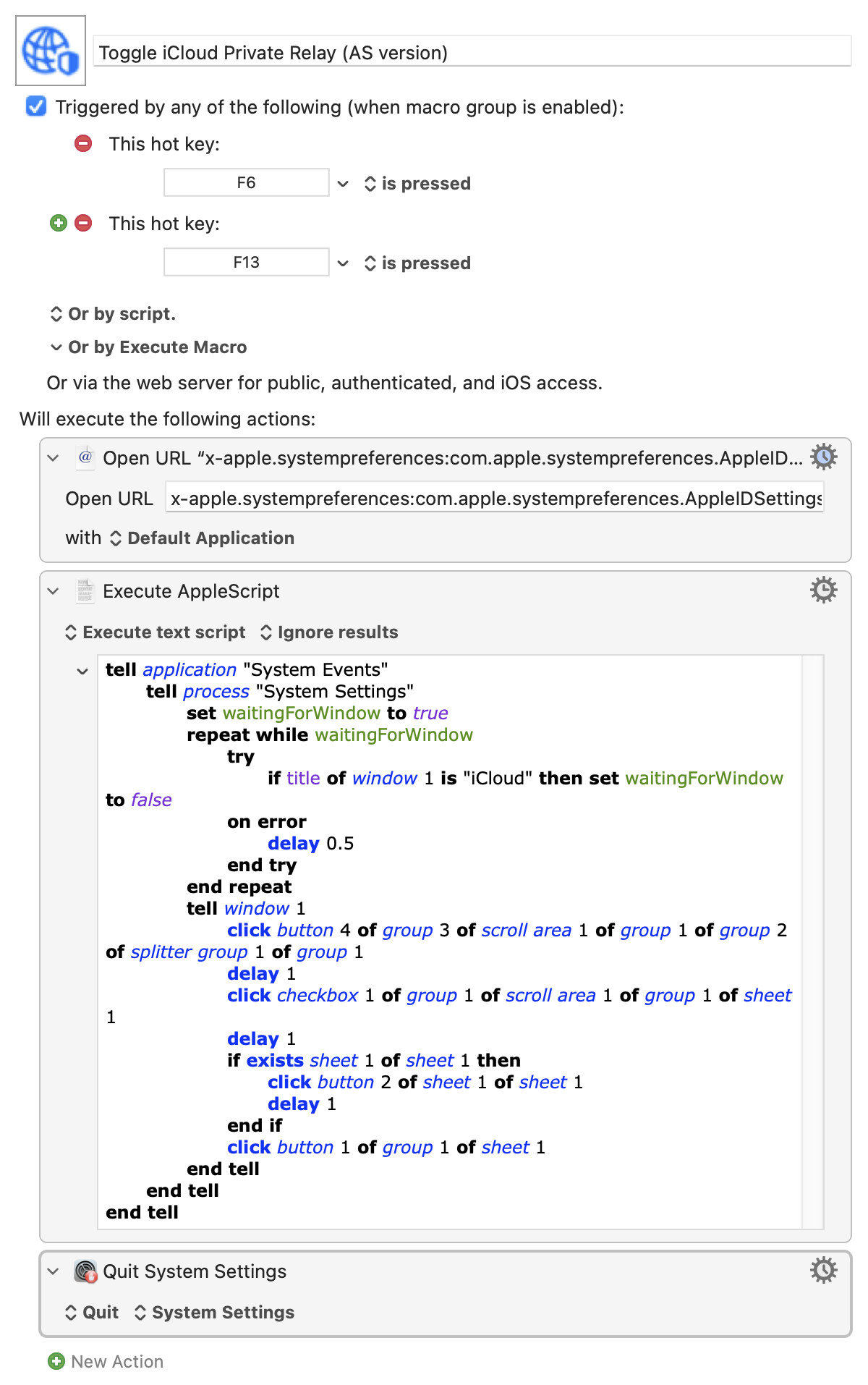Click the Execute AppleScript document icon

pyautogui.click(x=85, y=591)
